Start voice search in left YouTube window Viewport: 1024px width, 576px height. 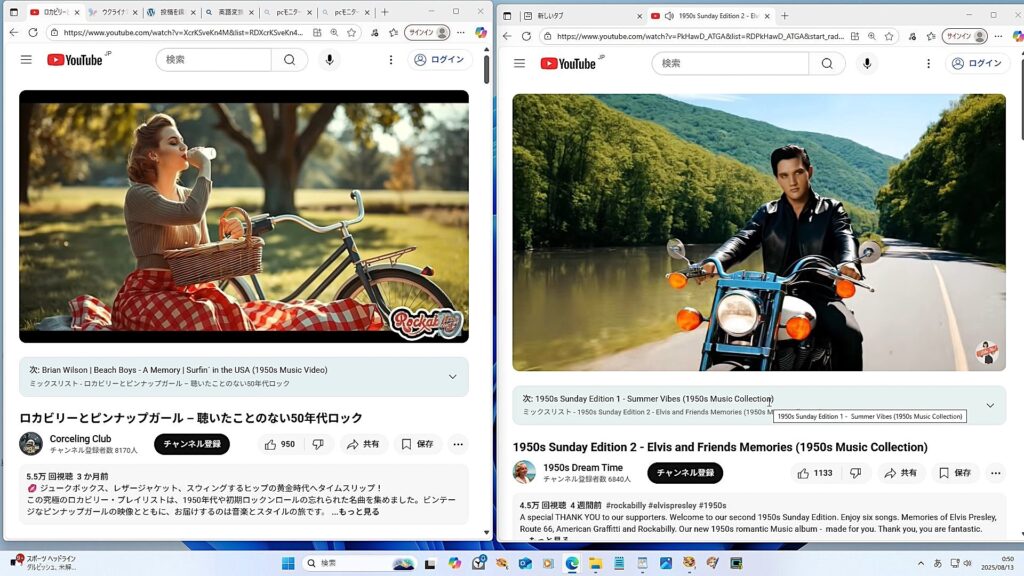click(329, 59)
